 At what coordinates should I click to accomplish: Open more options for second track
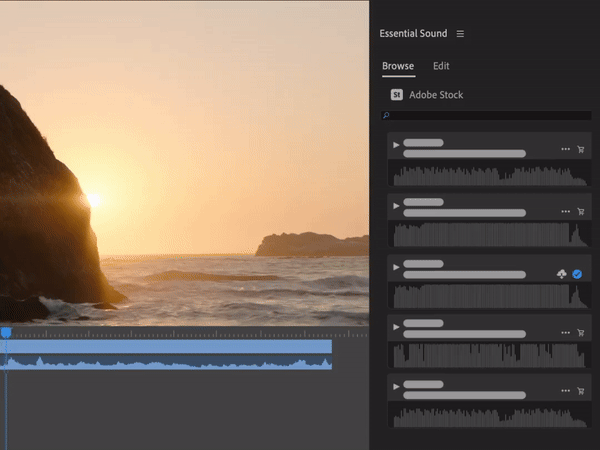(x=565, y=212)
